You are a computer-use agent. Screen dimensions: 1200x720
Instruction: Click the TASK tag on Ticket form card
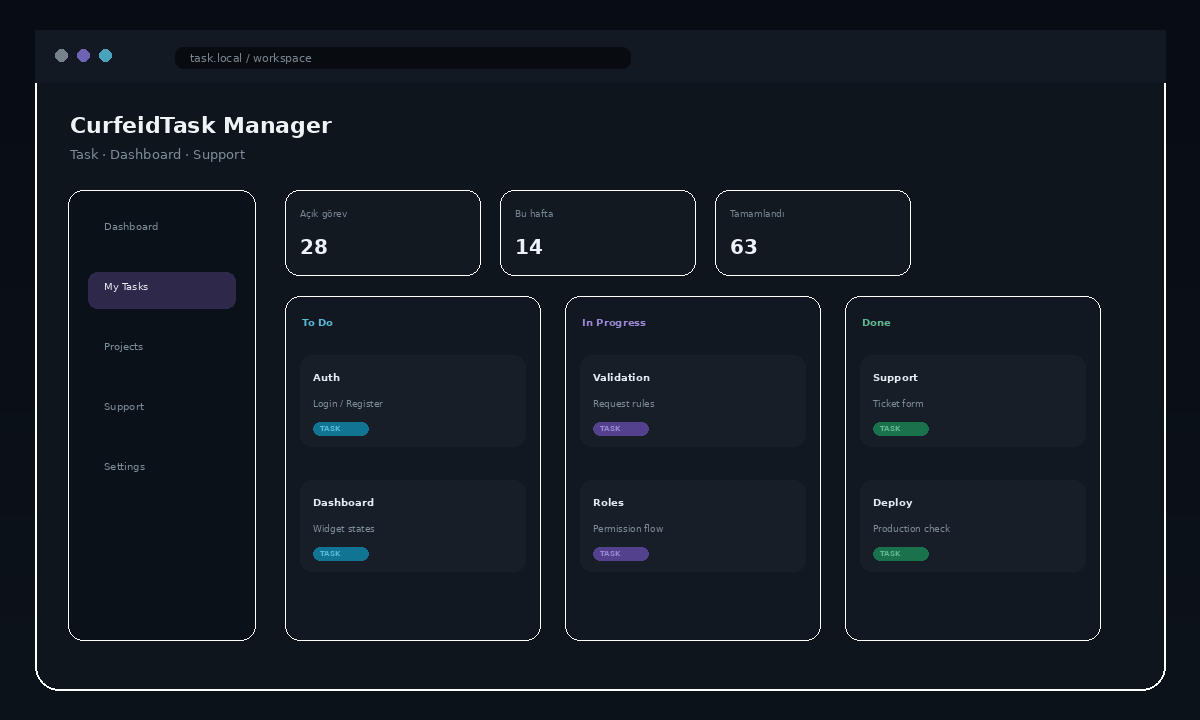tap(901, 429)
